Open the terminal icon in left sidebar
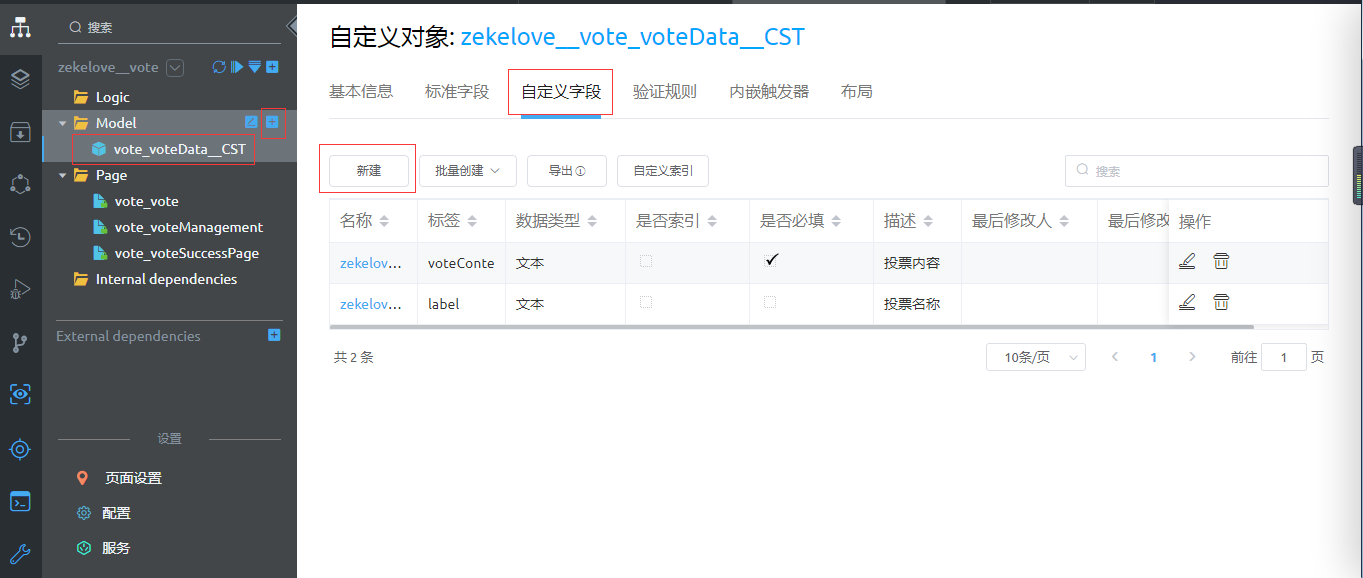Screen dimensions: 1363x578 click(20, 501)
